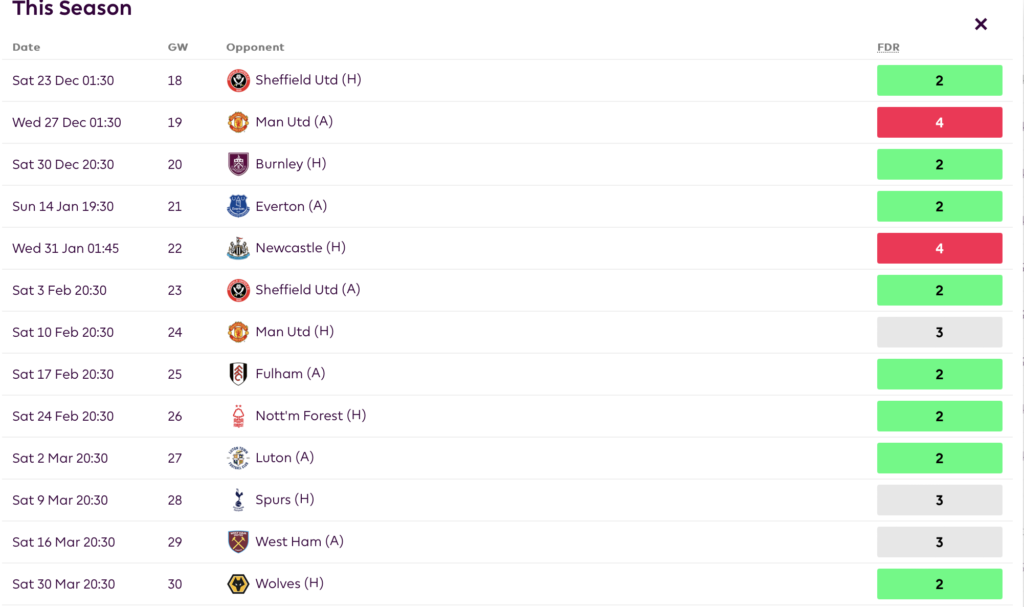Click the Everton club crest

point(238,206)
